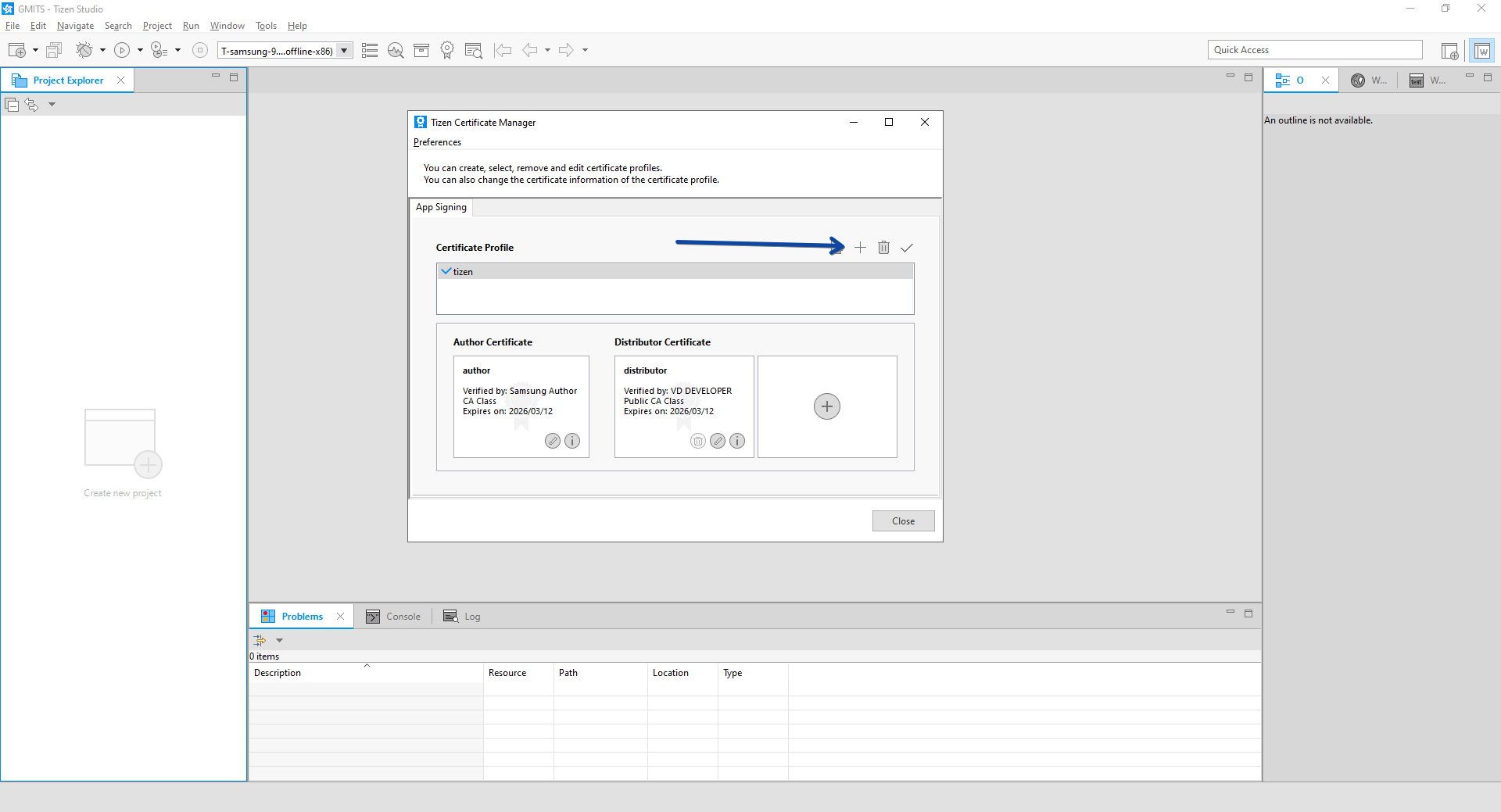Click the Stop icon in the toolbar
1501x812 pixels.
pos(200,51)
